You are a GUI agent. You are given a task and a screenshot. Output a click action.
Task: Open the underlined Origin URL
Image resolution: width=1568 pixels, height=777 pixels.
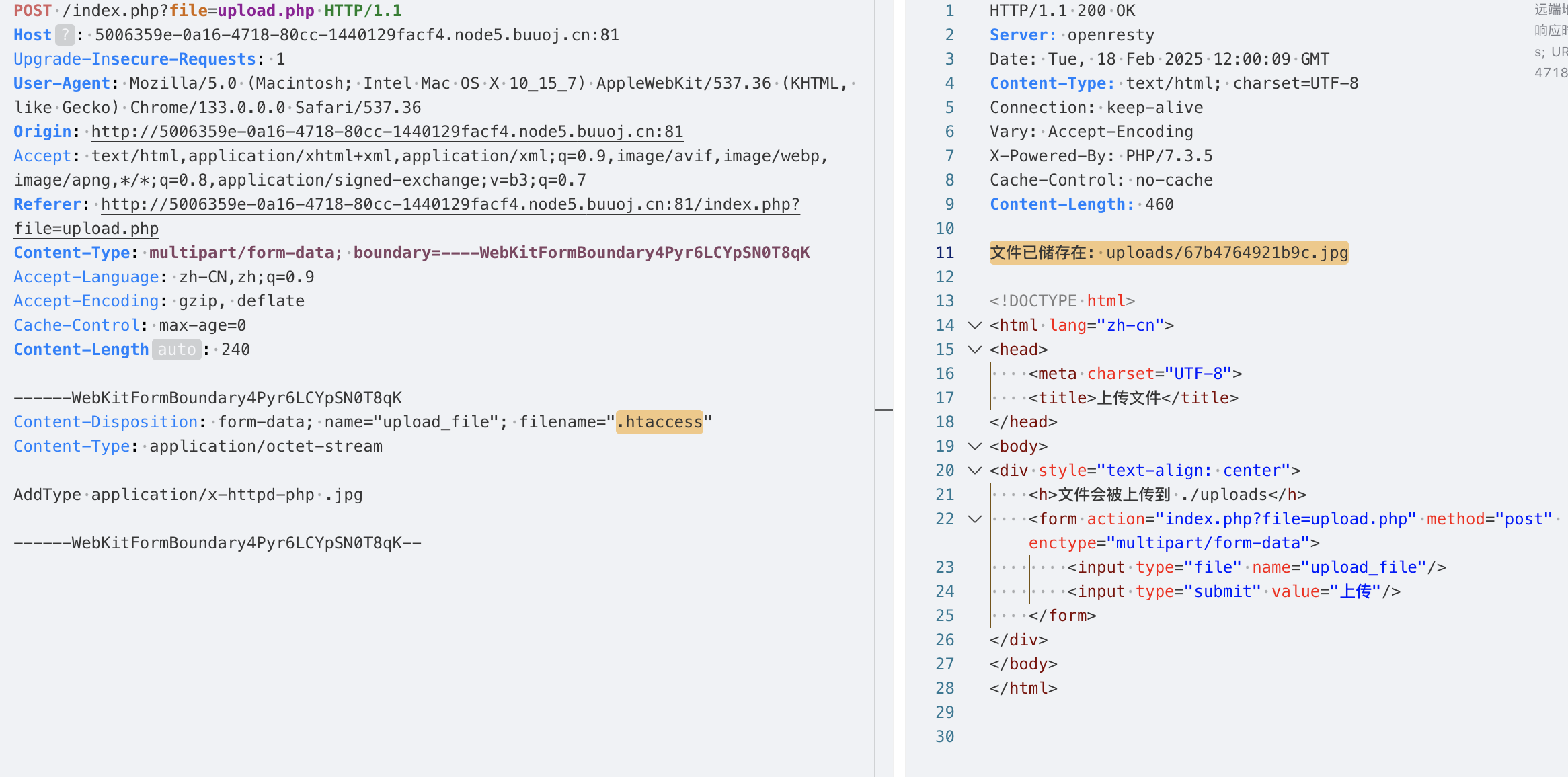[387, 132]
